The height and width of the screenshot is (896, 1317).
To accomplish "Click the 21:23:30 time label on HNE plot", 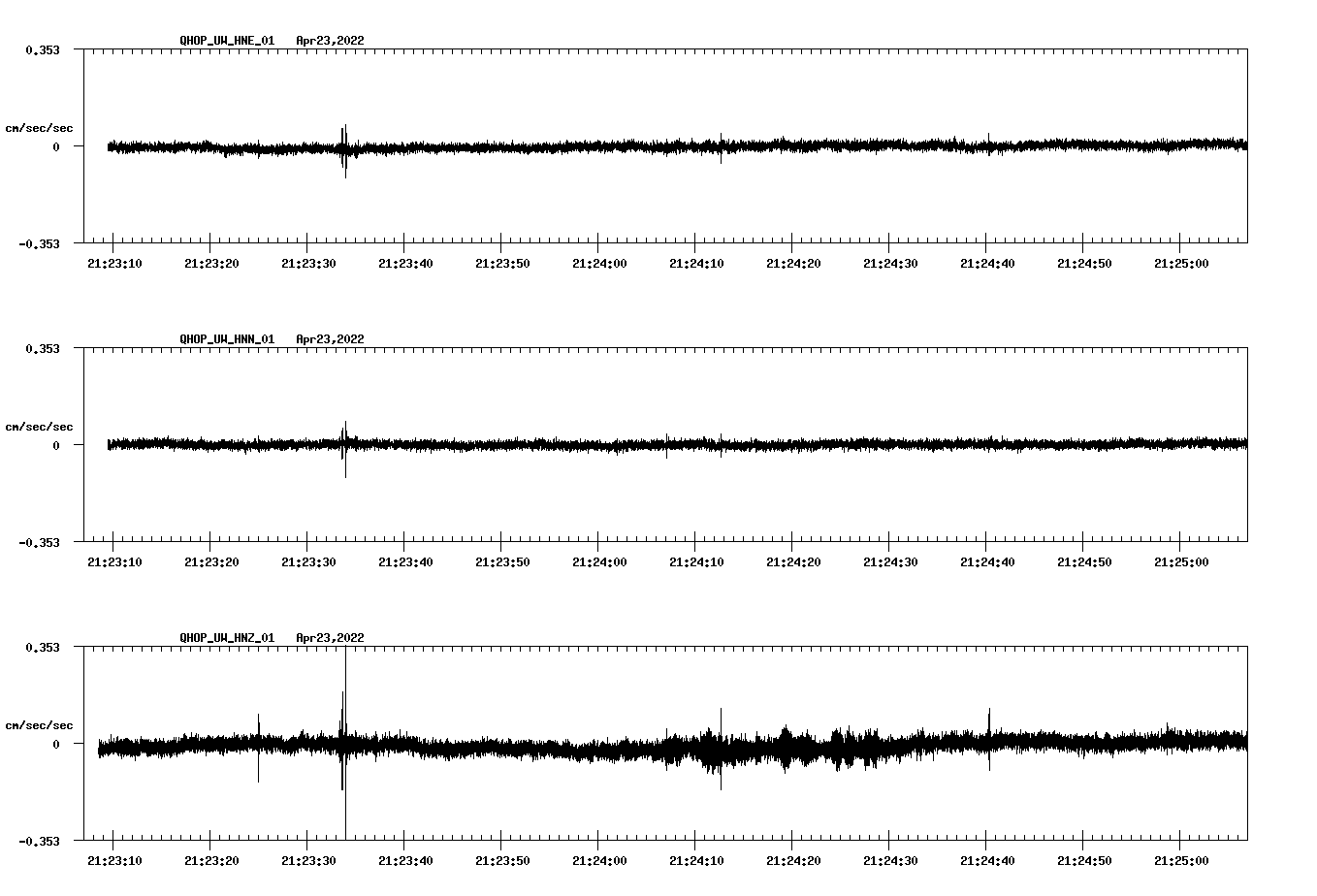I will pos(308,264).
